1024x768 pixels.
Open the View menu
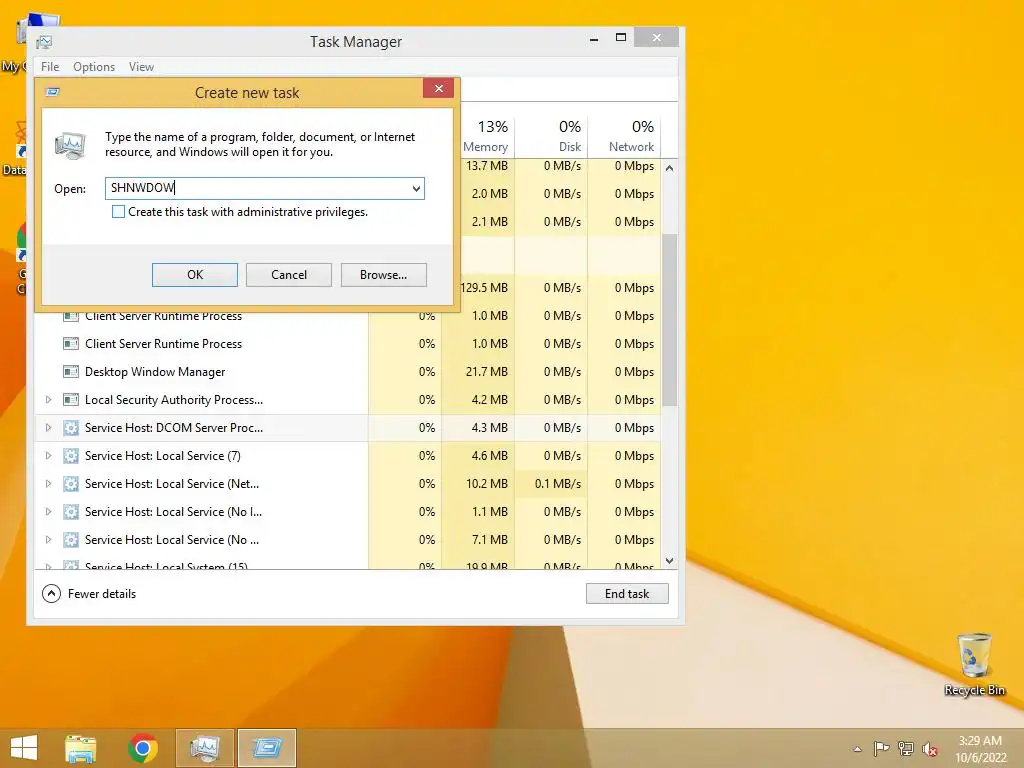[141, 67]
